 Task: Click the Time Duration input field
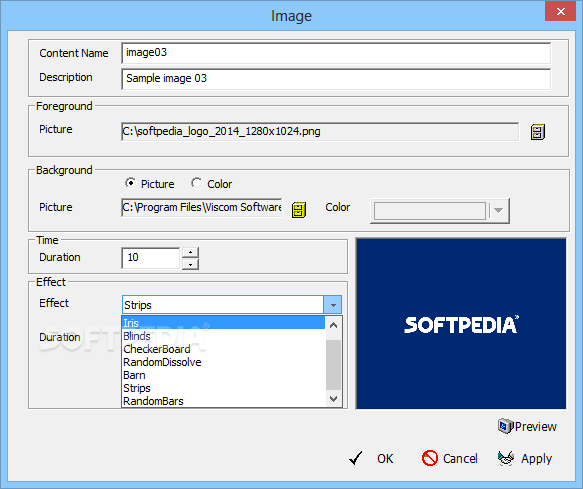(x=151, y=258)
